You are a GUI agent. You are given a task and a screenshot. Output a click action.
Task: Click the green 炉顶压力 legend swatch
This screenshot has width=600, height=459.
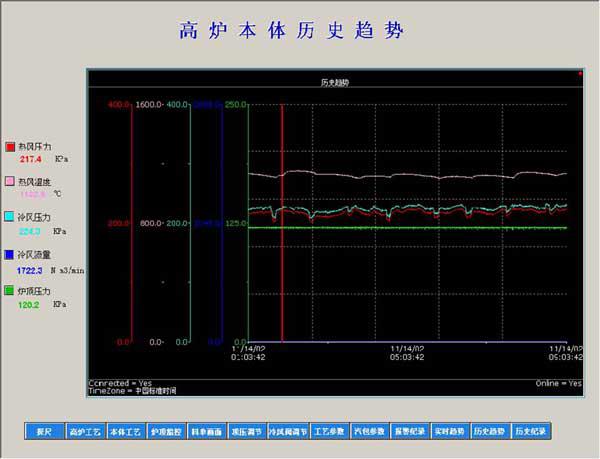pyautogui.click(x=10, y=290)
